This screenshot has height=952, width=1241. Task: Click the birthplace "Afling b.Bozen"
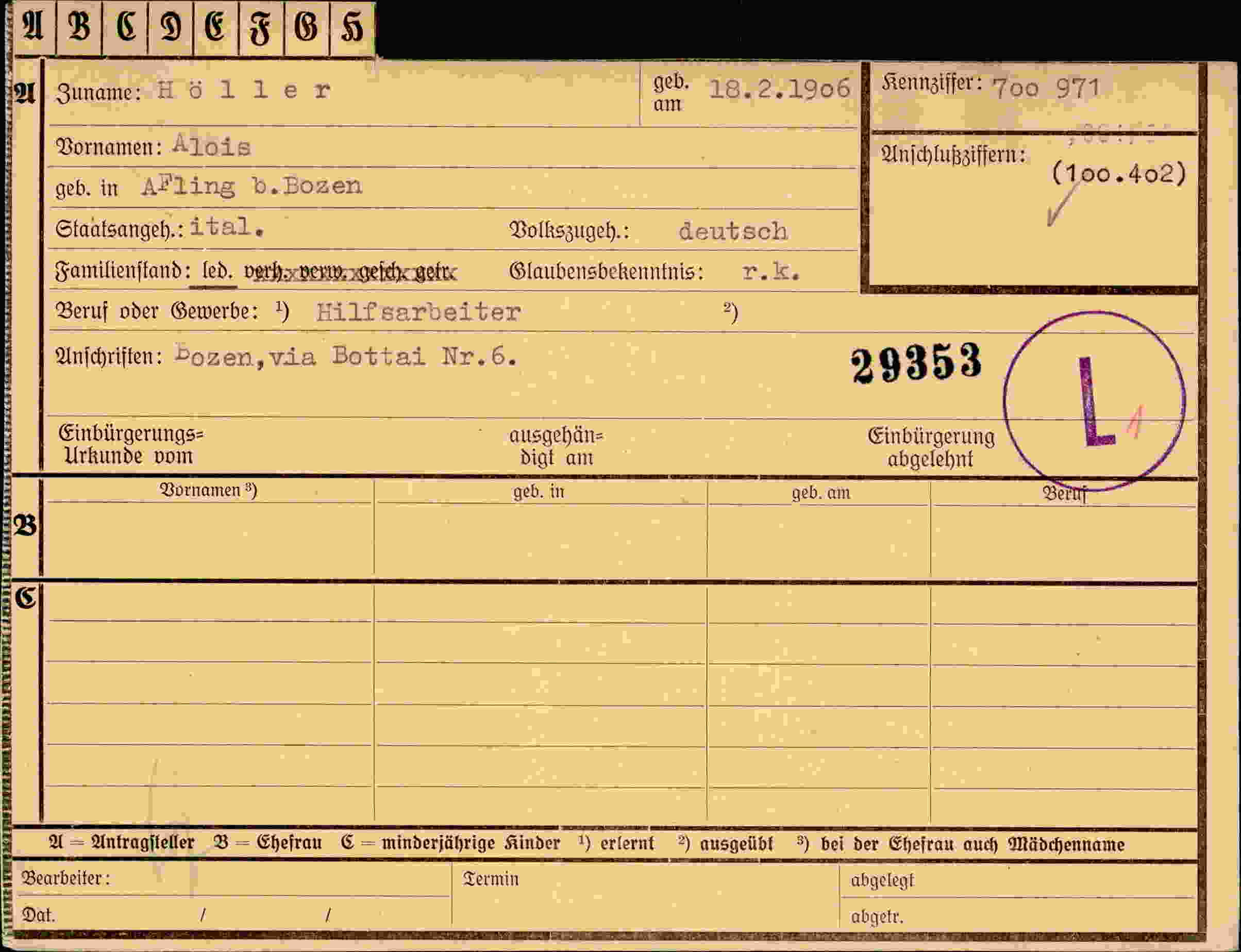pyautogui.click(x=251, y=186)
